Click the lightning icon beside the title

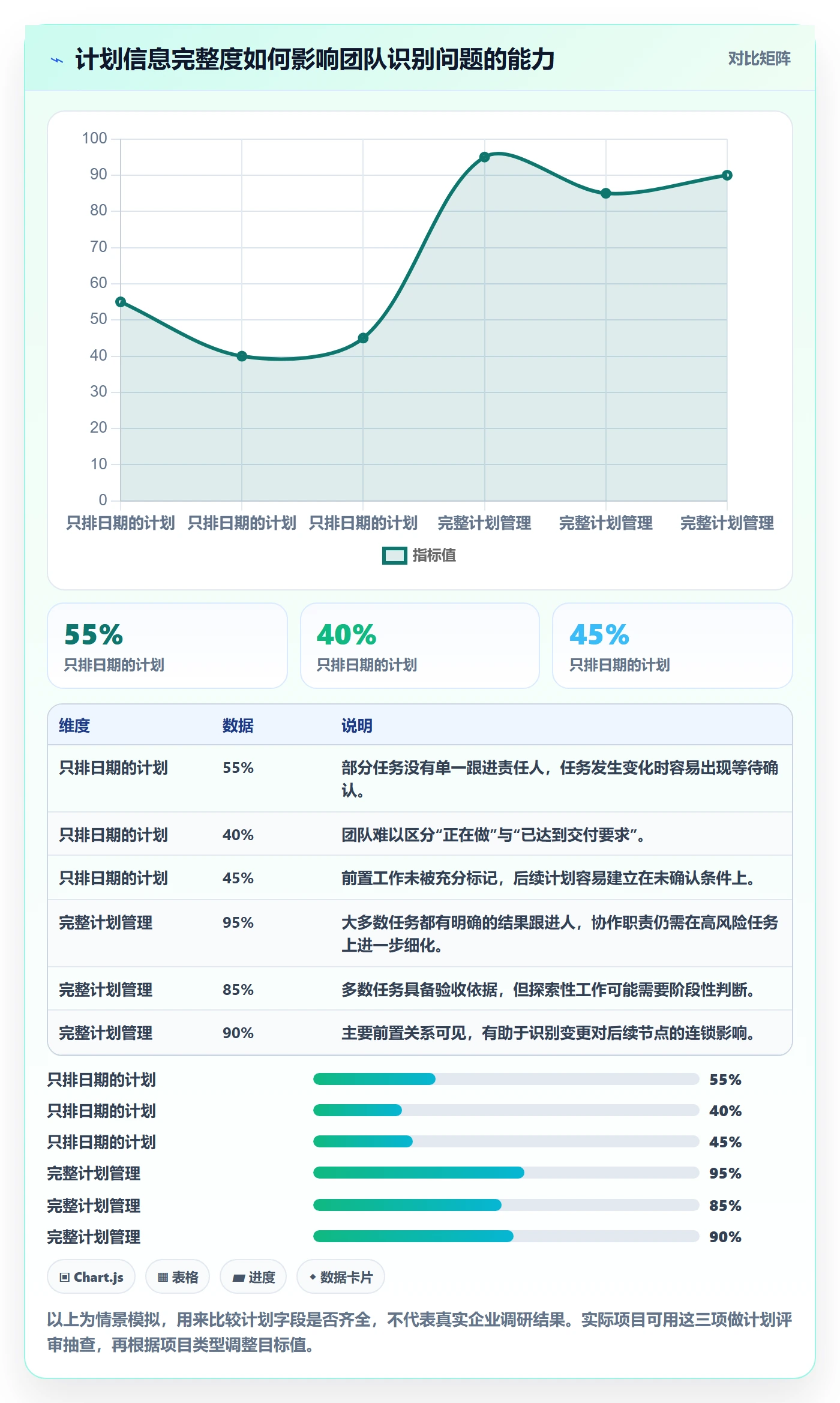[x=57, y=60]
